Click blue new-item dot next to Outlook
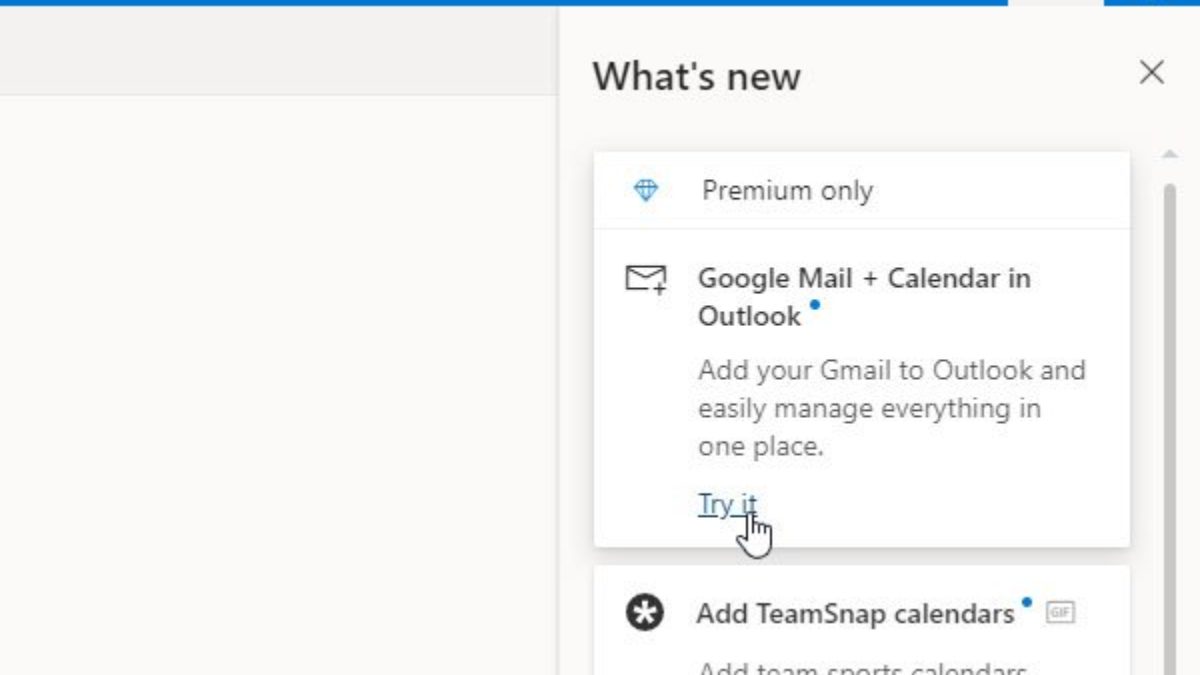Viewport: 1200px width, 675px height. point(815,304)
